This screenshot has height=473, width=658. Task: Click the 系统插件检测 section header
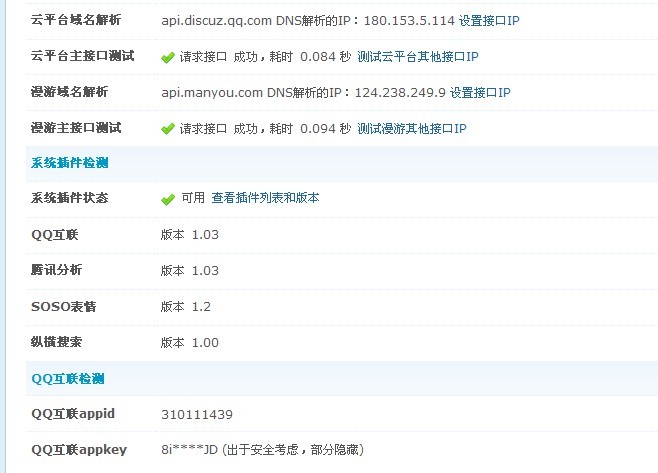coord(70,163)
